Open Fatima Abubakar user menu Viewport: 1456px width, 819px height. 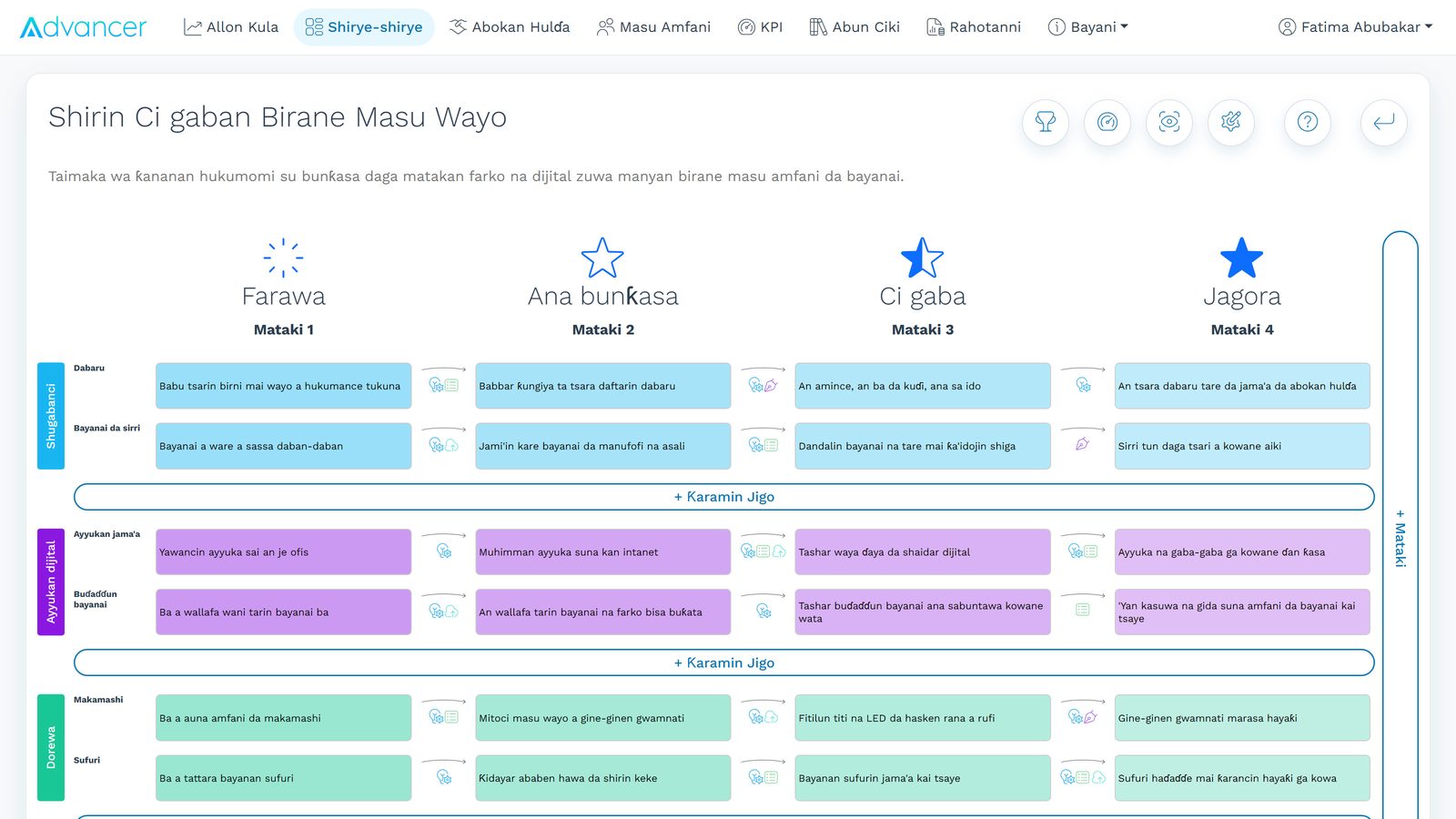click(1355, 27)
